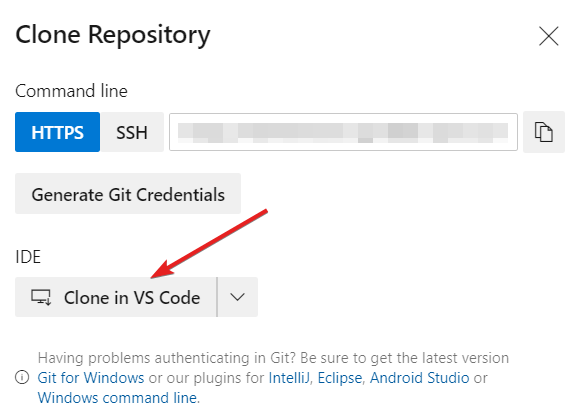This screenshot has height=417, width=578.
Task: Click the red arrow annotation
Action: 209,244
